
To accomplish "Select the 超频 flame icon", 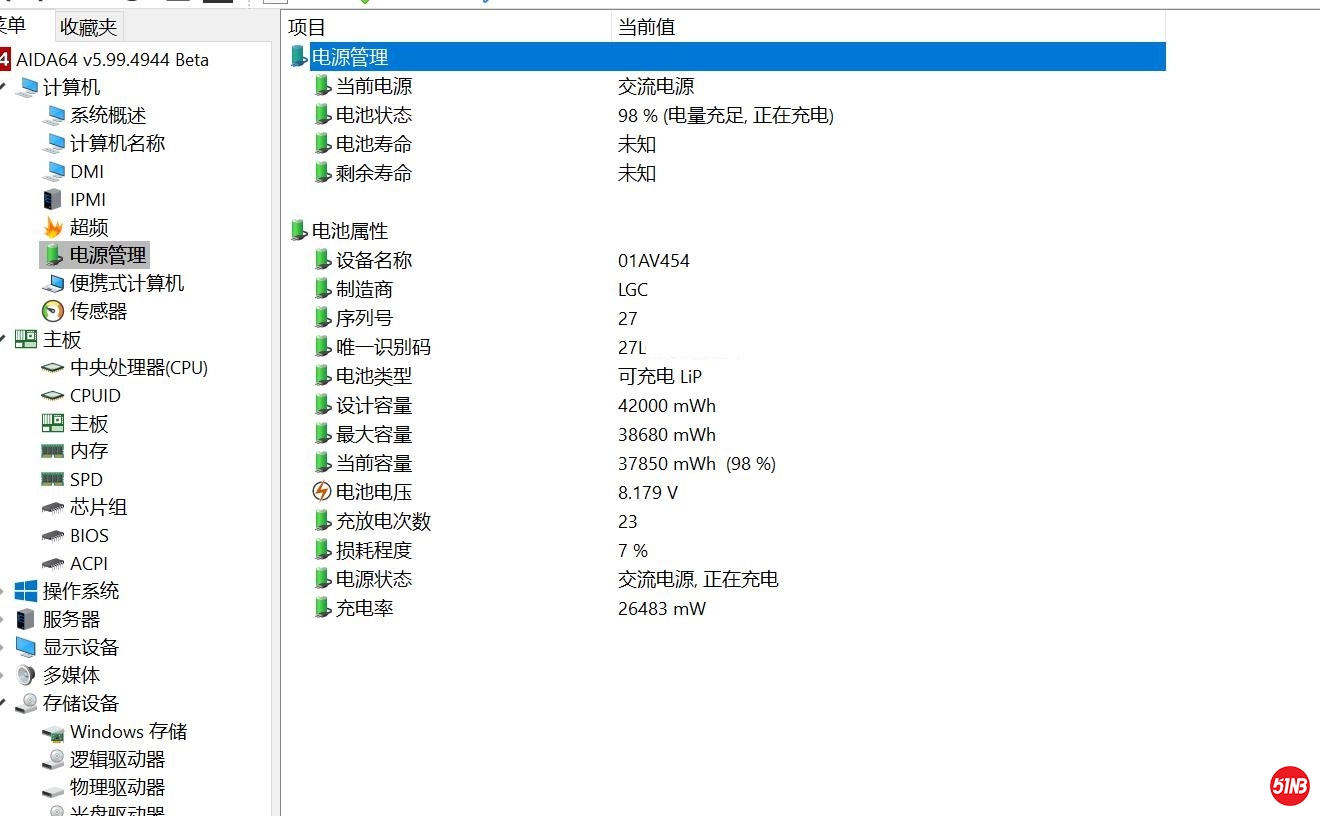I will click(53, 227).
